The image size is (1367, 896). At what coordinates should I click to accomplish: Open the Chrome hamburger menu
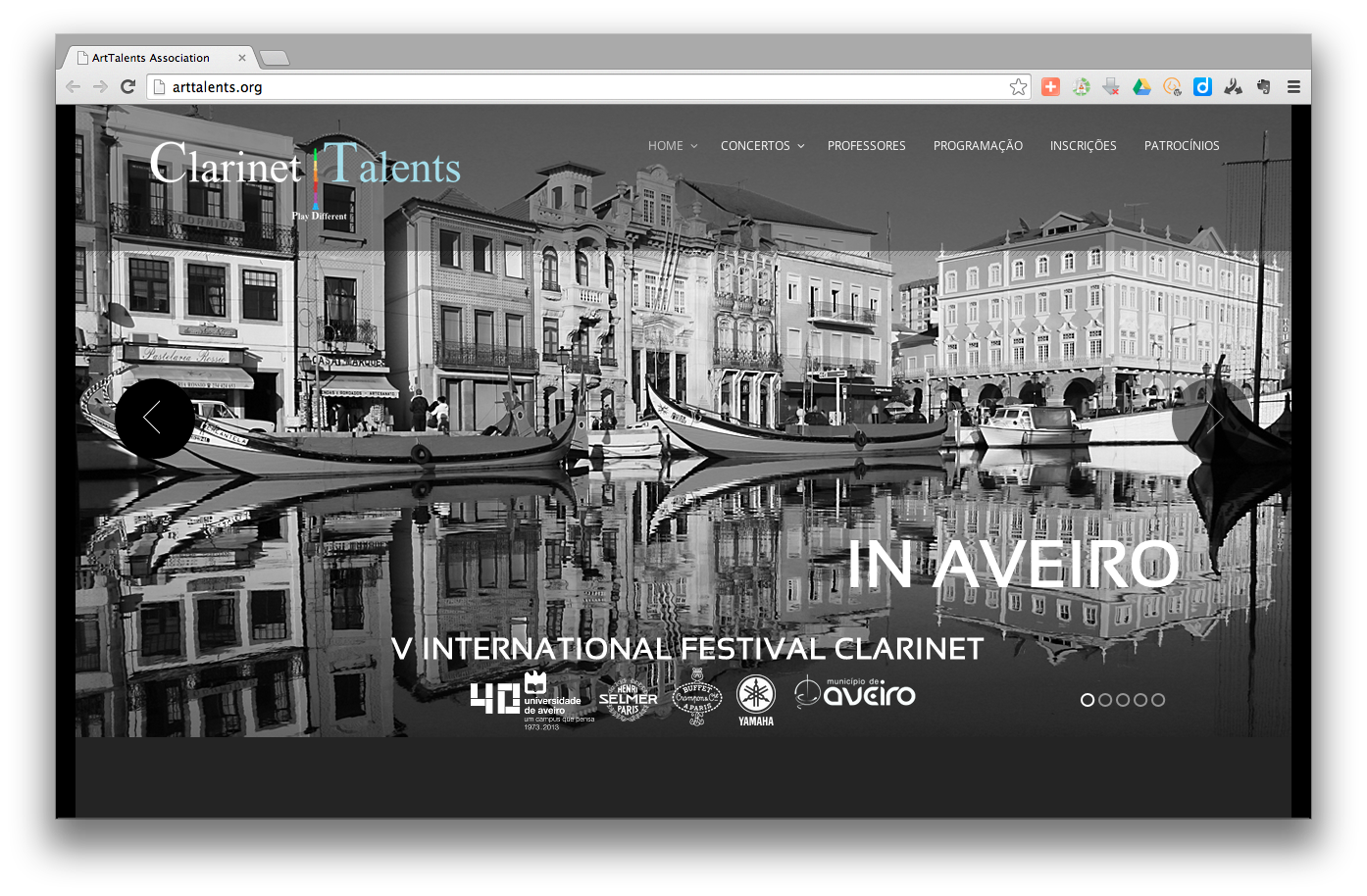click(x=1293, y=87)
